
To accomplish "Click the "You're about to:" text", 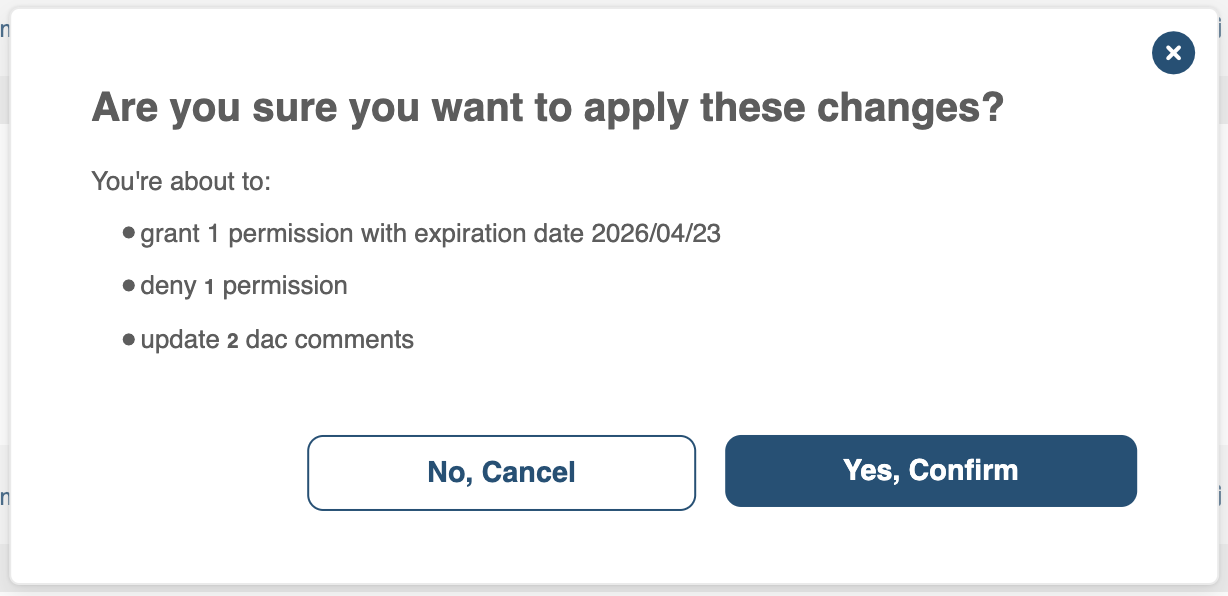I will coord(181,182).
